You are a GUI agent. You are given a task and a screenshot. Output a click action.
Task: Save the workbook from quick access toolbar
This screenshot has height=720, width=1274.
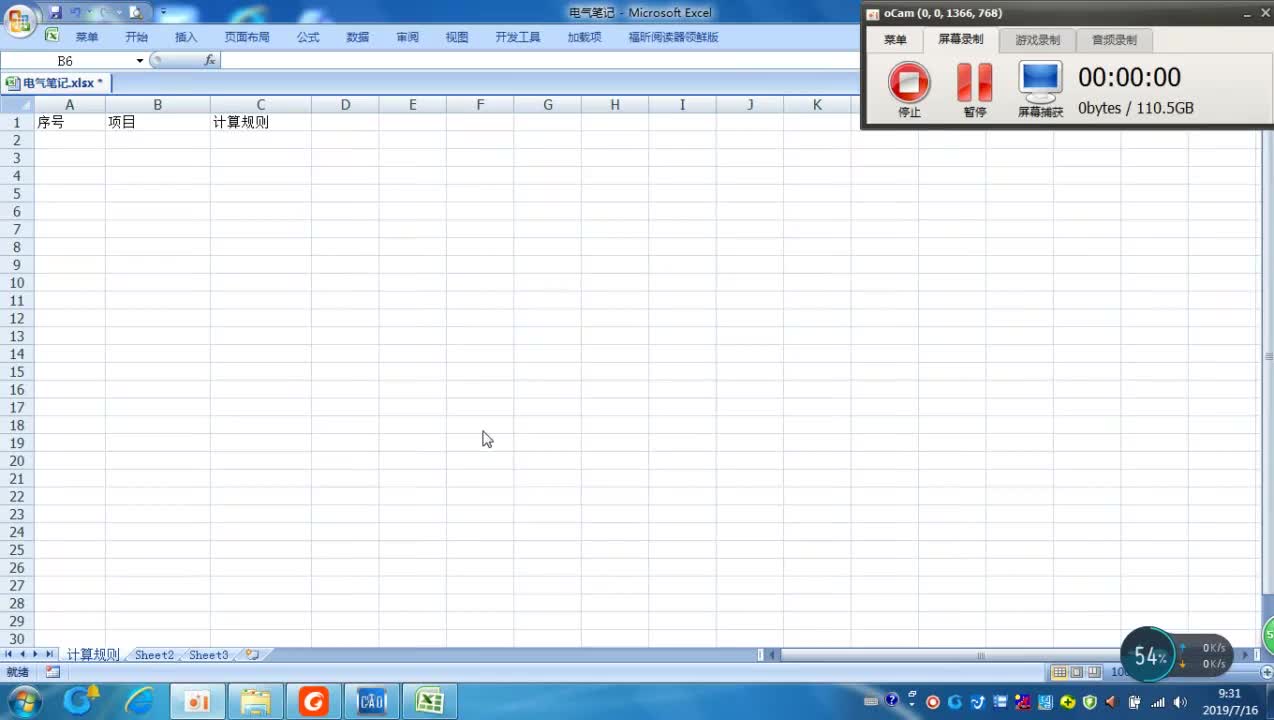pos(55,13)
